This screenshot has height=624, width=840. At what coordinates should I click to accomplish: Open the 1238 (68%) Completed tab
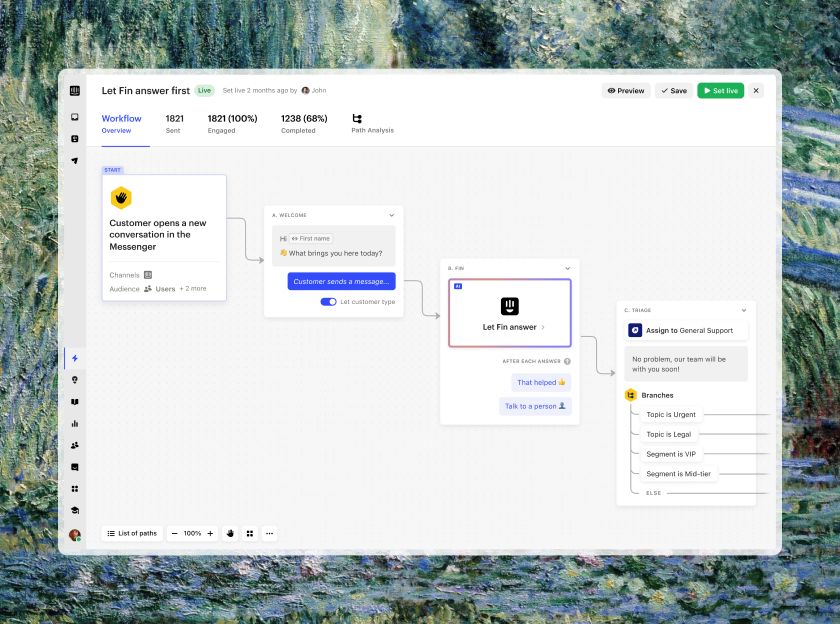click(304, 124)
